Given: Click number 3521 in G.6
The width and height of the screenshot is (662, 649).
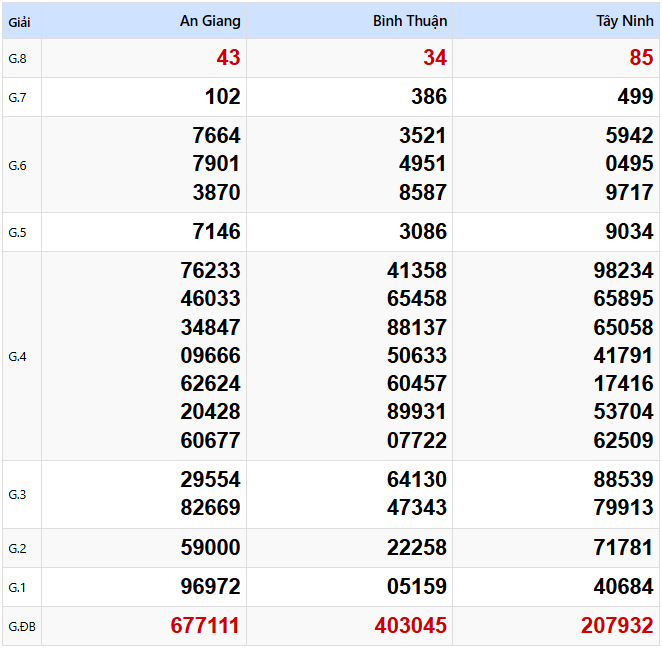Looking at the screenshot, I should click(x=423, y=136).
